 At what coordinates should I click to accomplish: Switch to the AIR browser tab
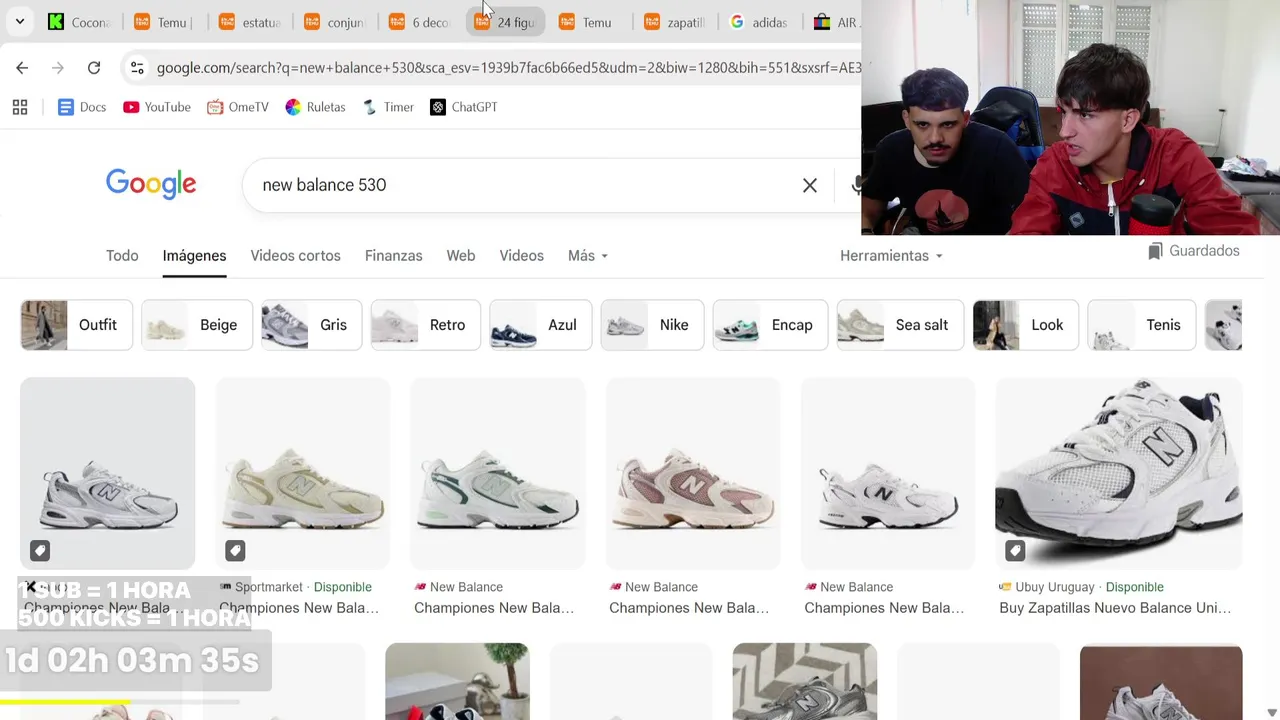[836, 22]
